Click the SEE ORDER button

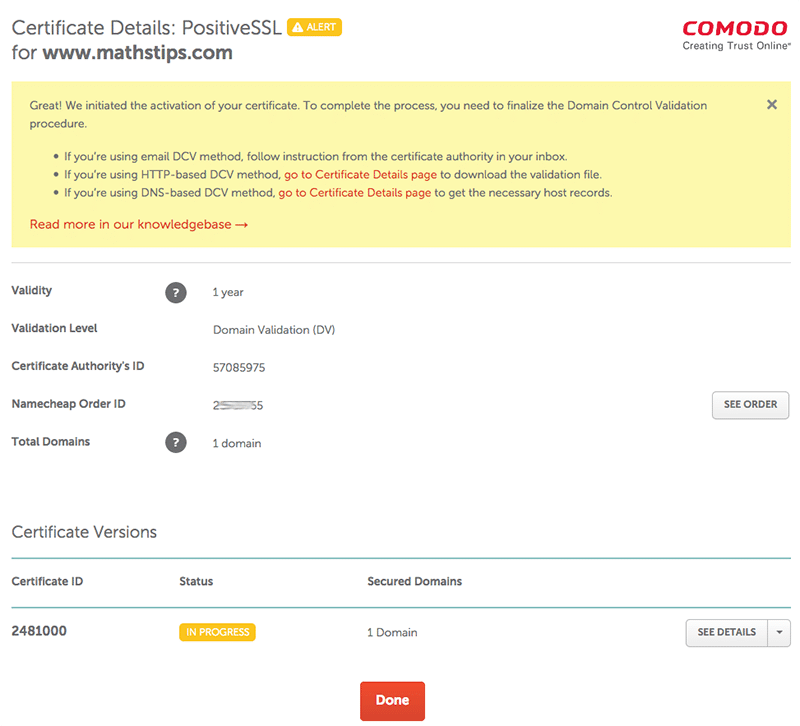(750, 405)
